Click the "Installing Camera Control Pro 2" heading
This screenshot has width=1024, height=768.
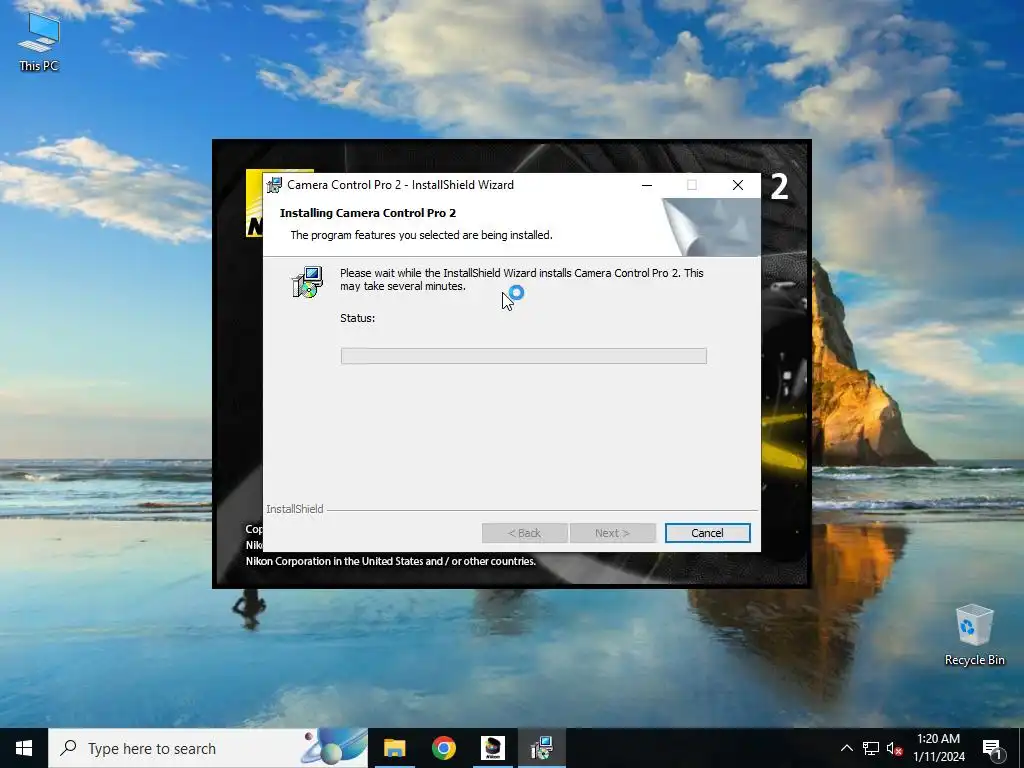coord(368,213)
